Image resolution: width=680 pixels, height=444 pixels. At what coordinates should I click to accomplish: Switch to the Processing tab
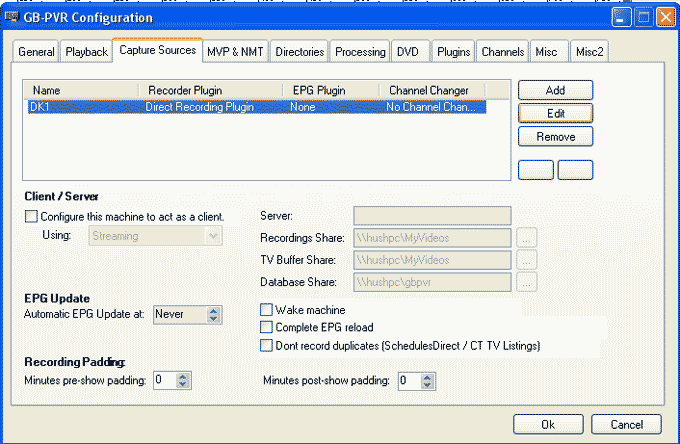[x=360, y=52]
